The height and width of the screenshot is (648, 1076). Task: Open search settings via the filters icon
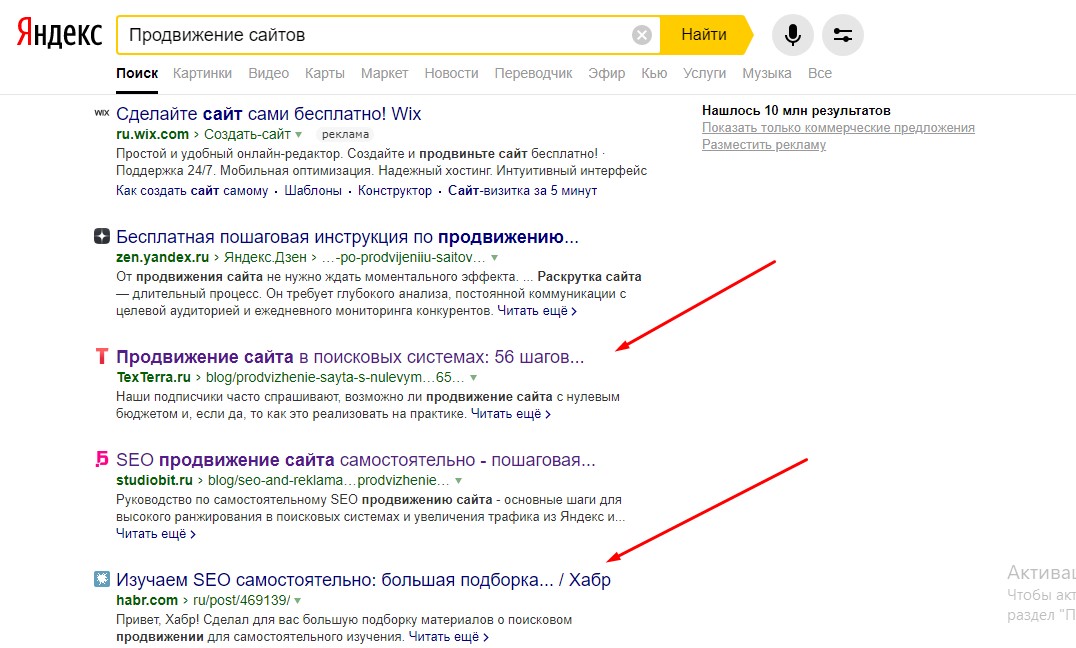[842, 34]
